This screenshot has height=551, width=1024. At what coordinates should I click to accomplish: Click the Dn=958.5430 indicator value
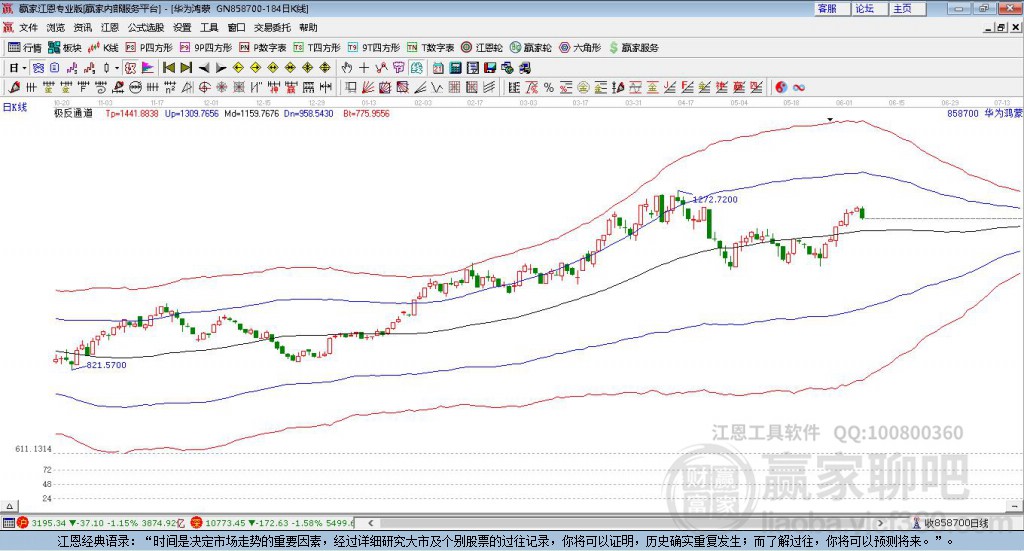[x=308, y=113]
